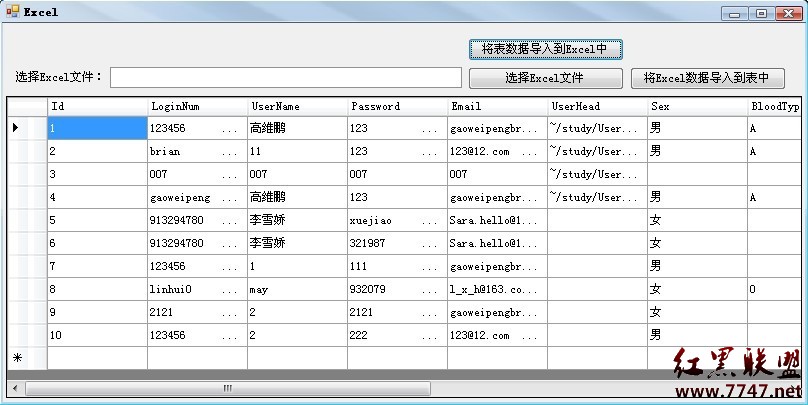Select Password cell 'xuejiao'
The image size is (808, 405).
[x=397, y=220]
